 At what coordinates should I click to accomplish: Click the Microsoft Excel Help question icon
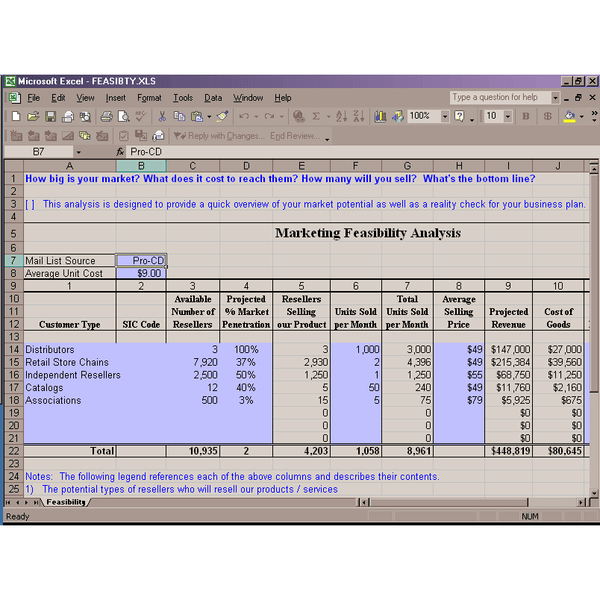(459, 116)
